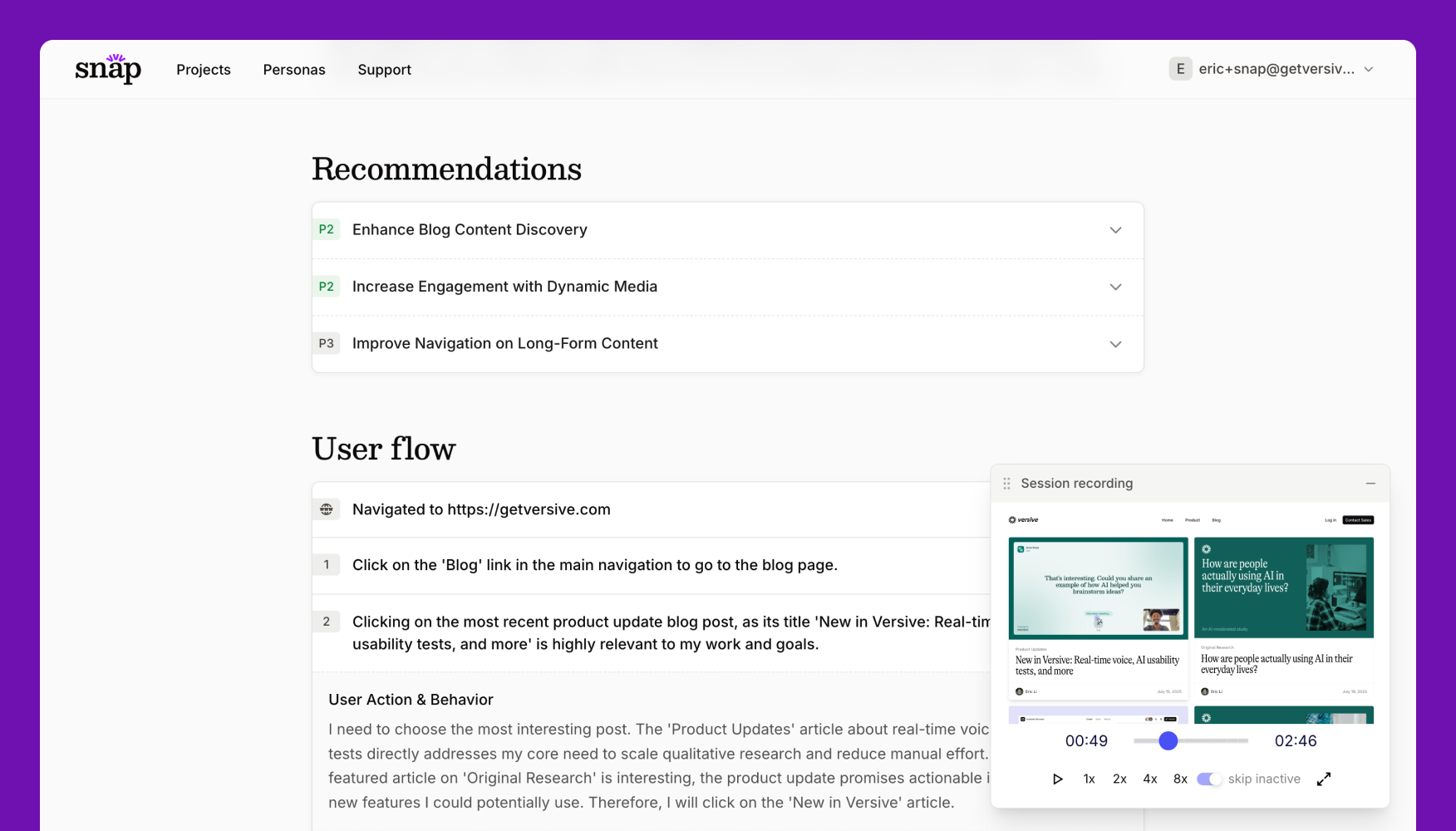This screenshot has height=831, width=1456.
Task: Go to the Personas page
Action: 294,70
